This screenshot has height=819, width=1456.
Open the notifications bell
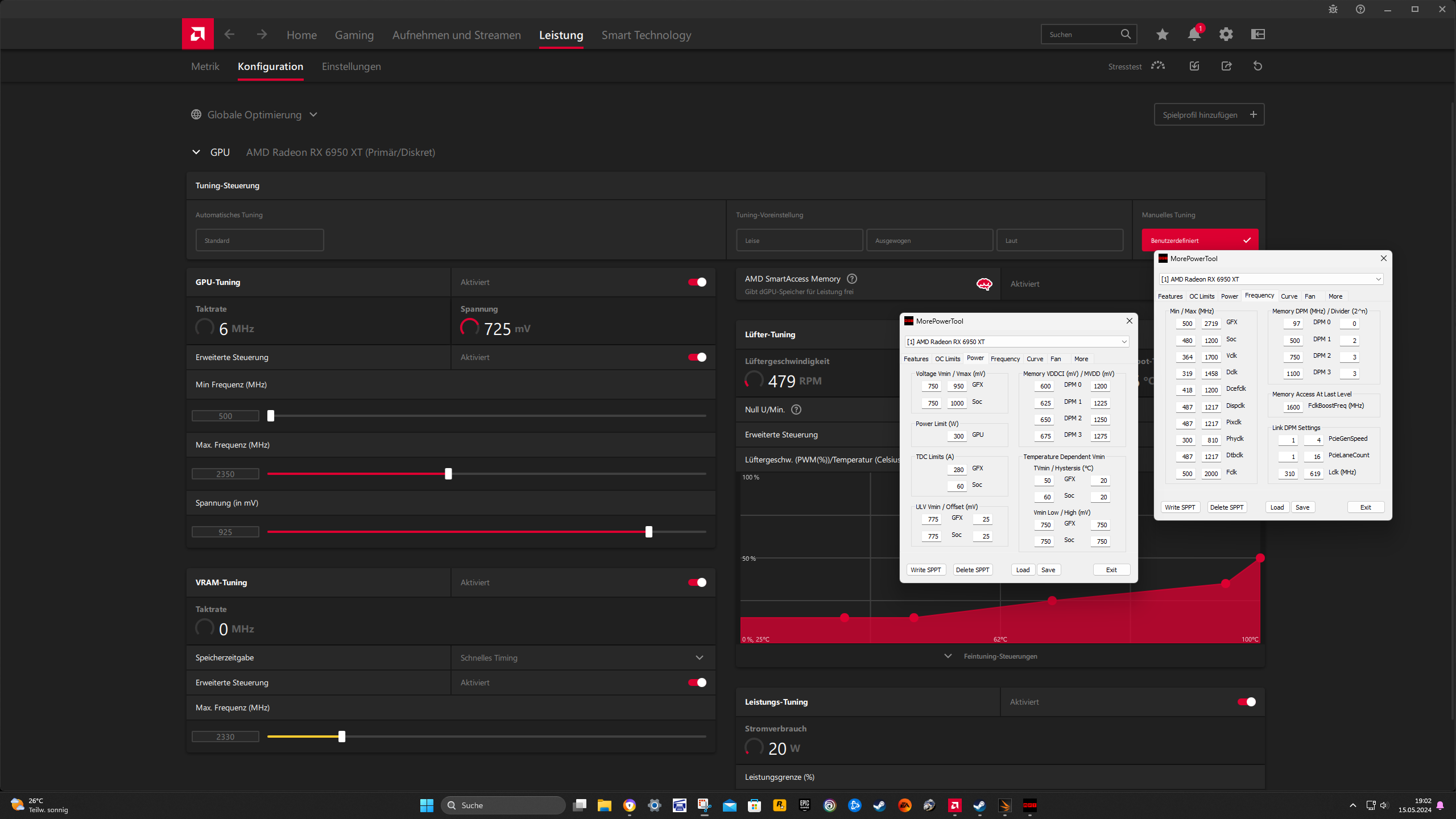click(1194, 34)
